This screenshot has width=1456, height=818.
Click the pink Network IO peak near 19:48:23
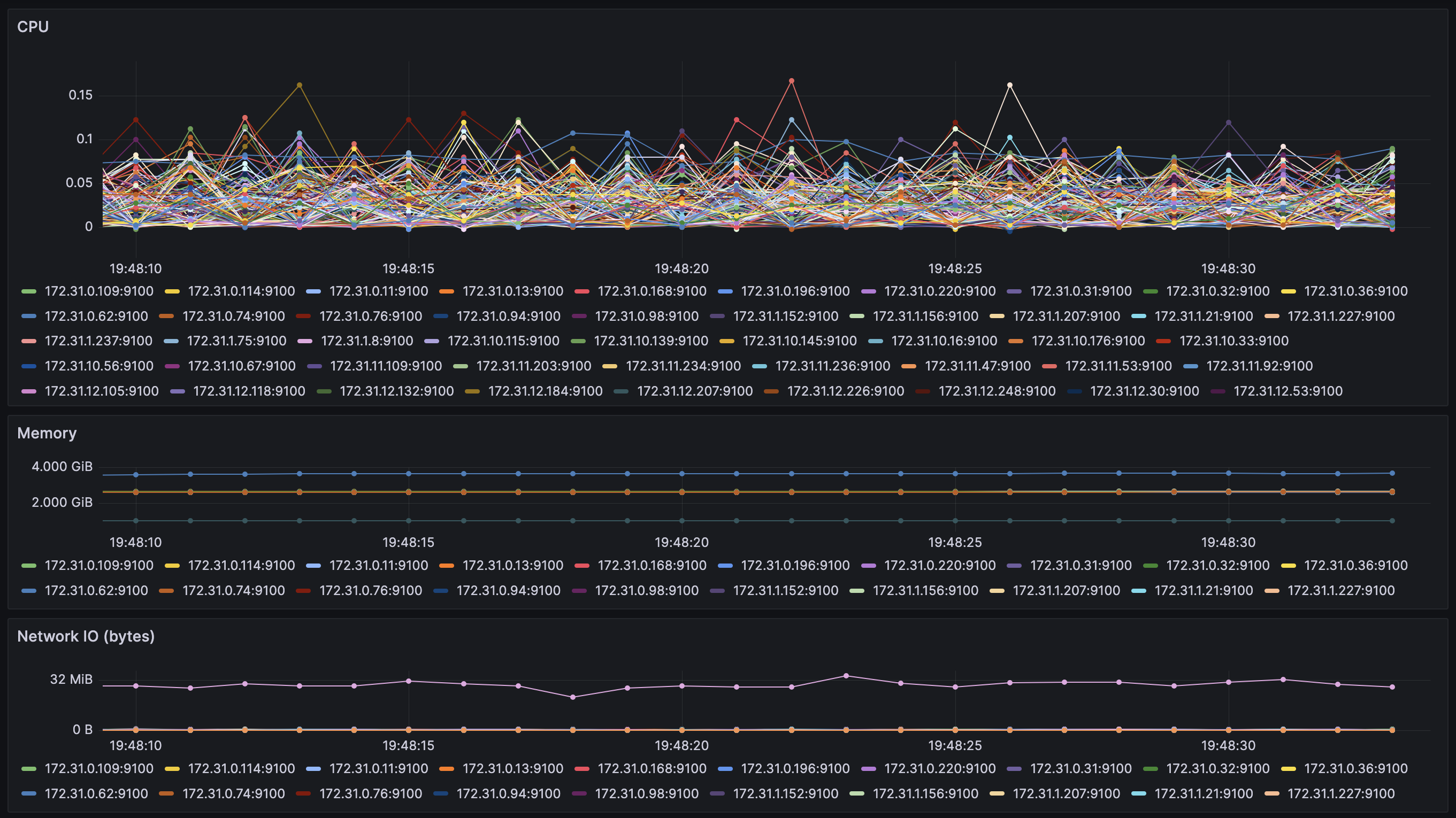pyautogui.click(x=846, y=676)
